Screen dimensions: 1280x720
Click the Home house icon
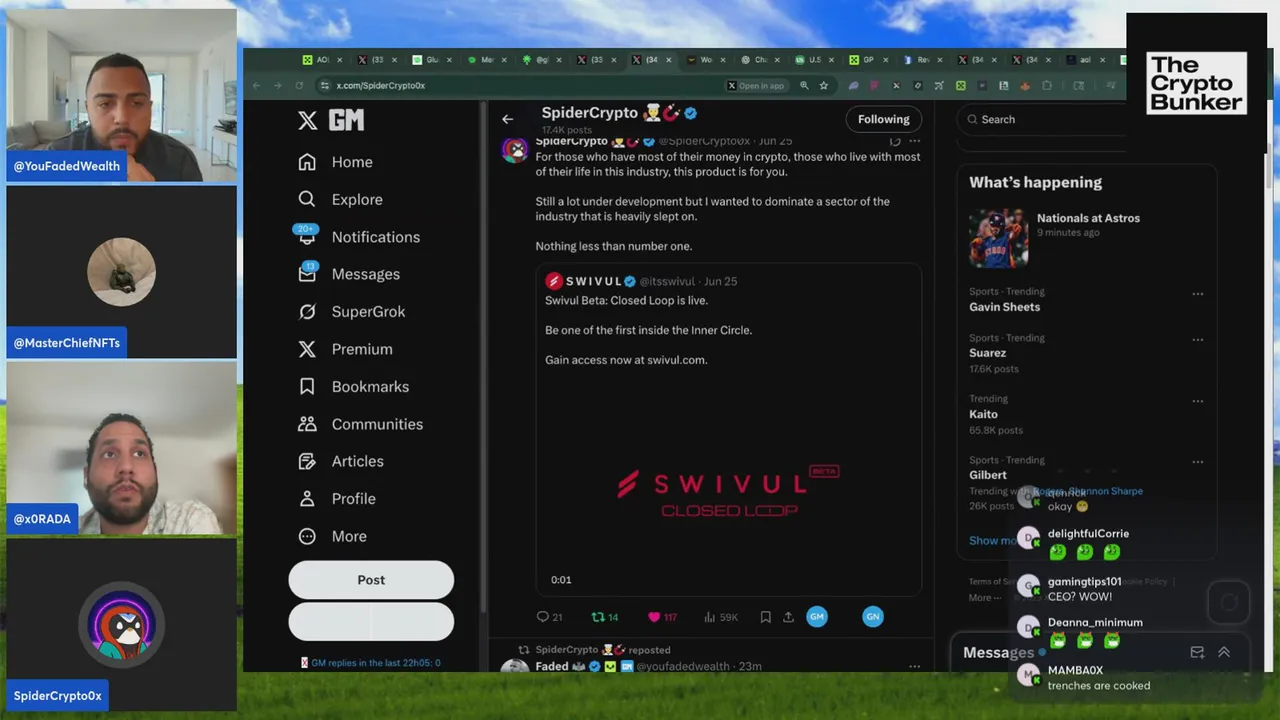click(307, 162)
